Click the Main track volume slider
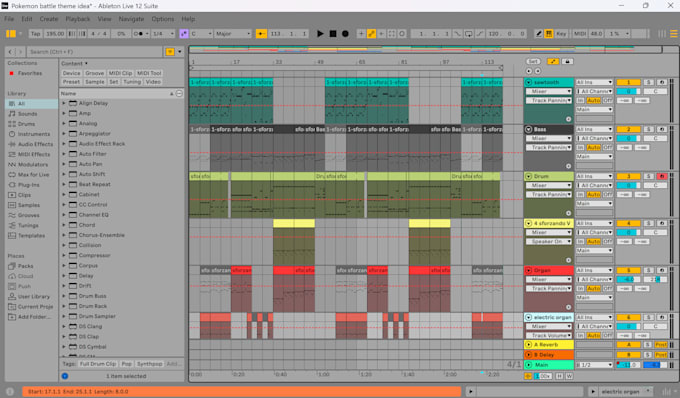 click(628, 365)
